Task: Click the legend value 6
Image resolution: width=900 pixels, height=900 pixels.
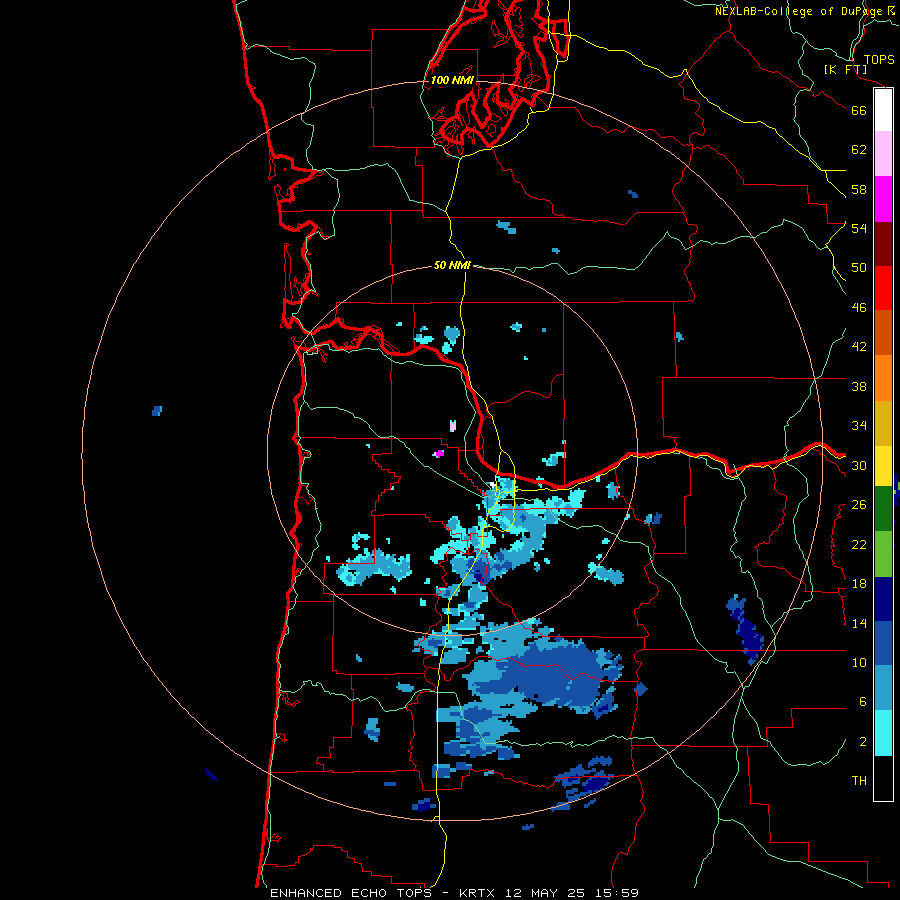Action: pos(862,702)
